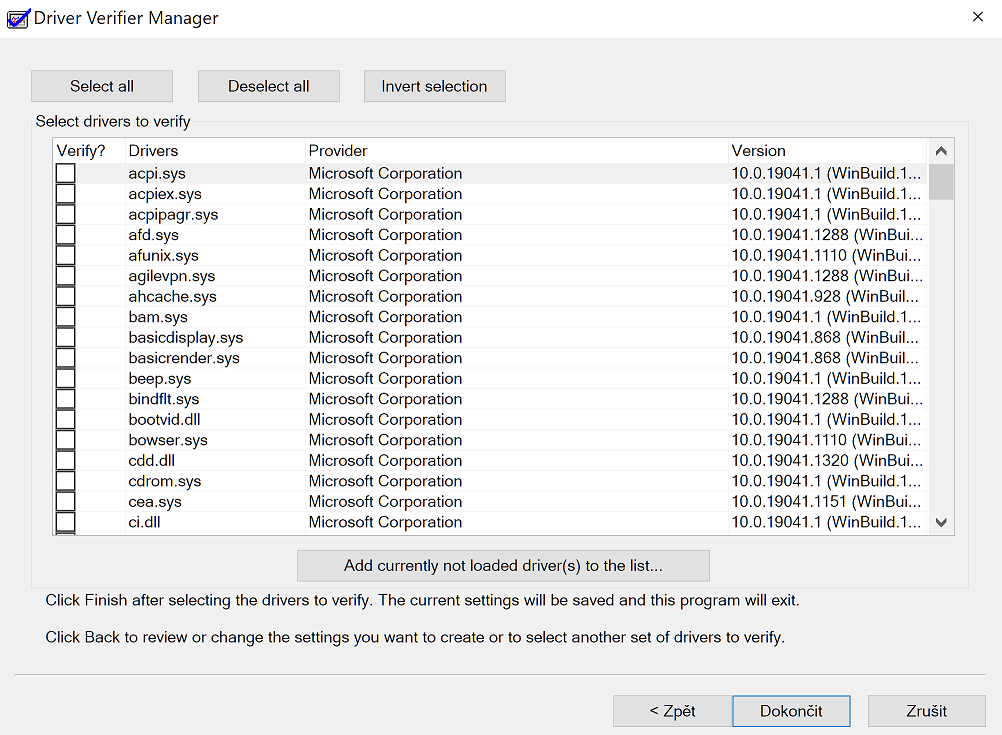Mark beep.sys for verification
This screenshot has width=1002, height=735.
point(65,379)
